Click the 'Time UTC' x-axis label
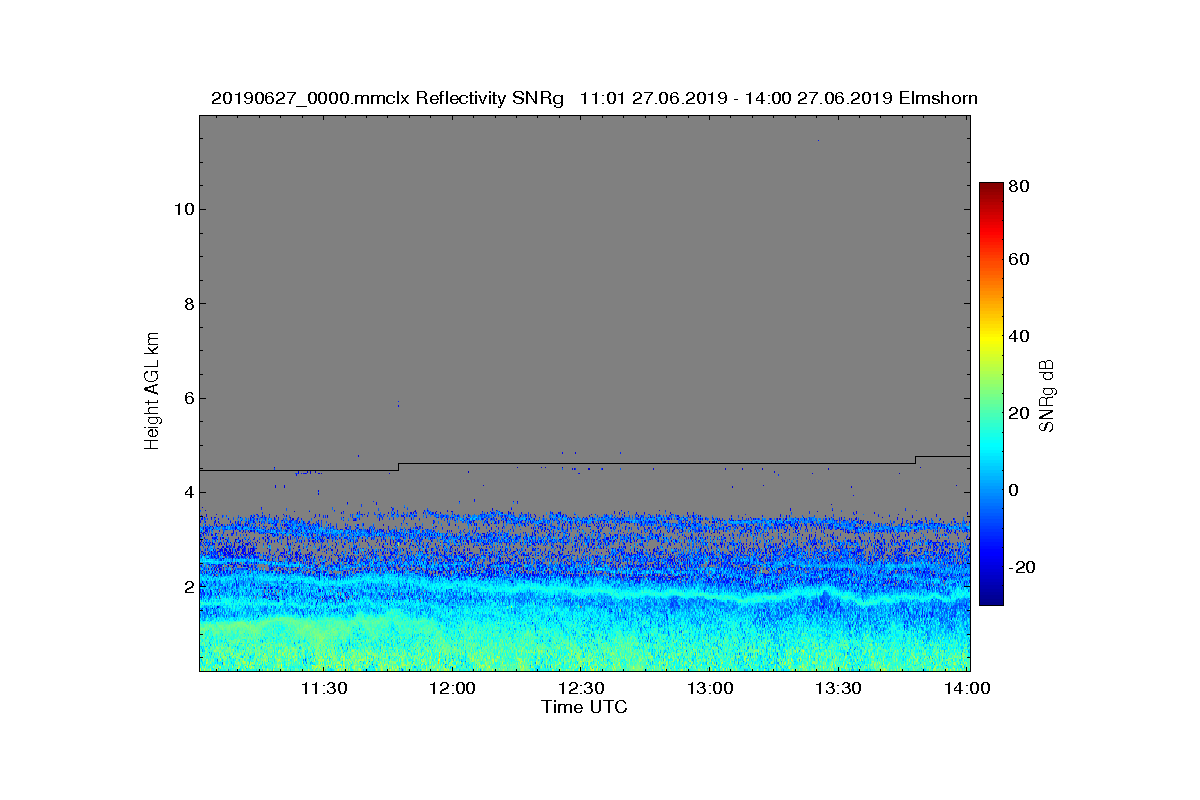Viewport: 1200px width, 800px height. pos(585,708)
